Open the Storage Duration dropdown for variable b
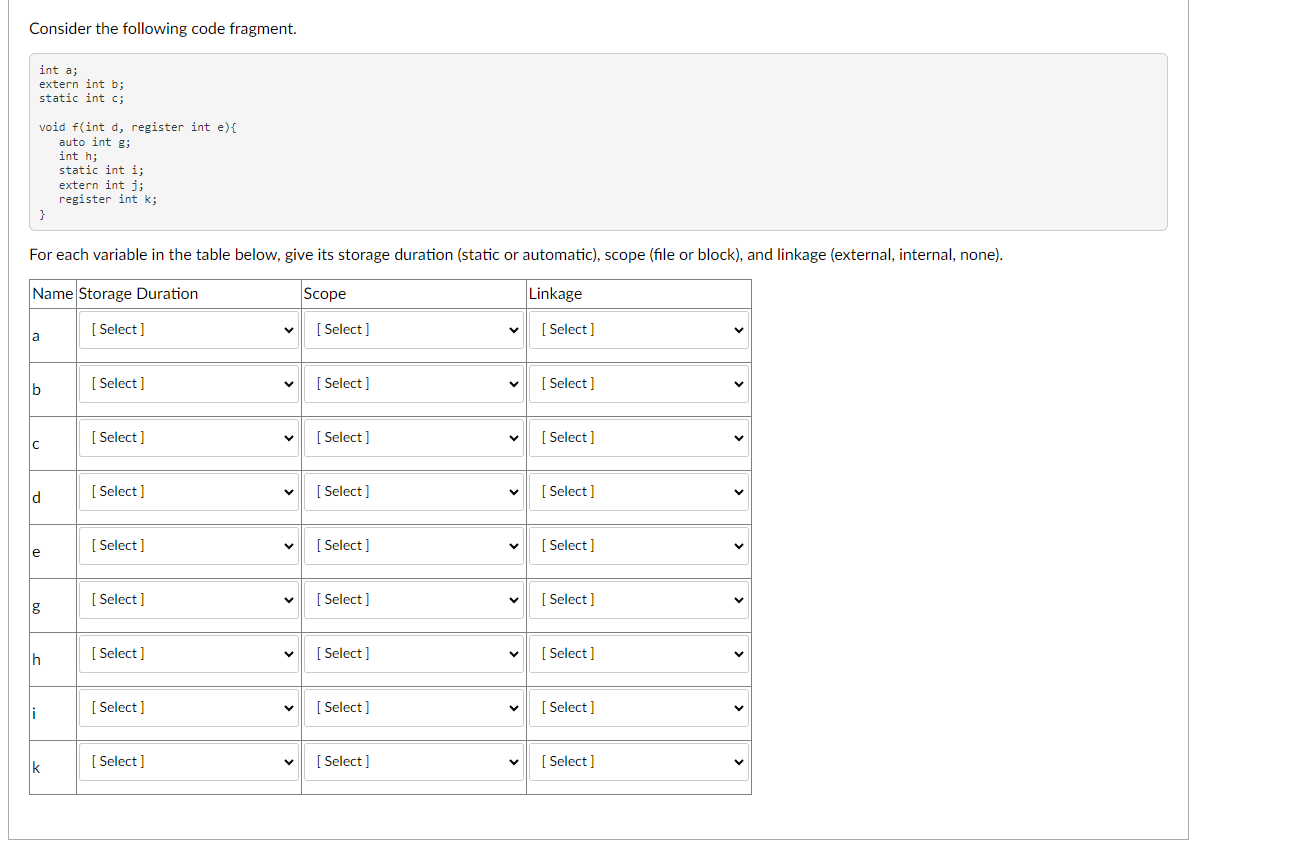Screen dimensions: 1293x847 188,383
